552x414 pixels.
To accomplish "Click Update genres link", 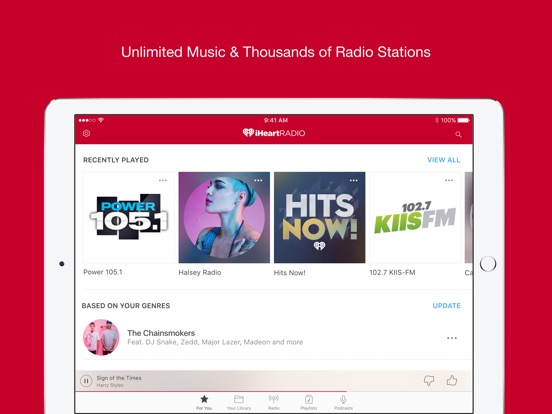I will (x=446, y=306).
